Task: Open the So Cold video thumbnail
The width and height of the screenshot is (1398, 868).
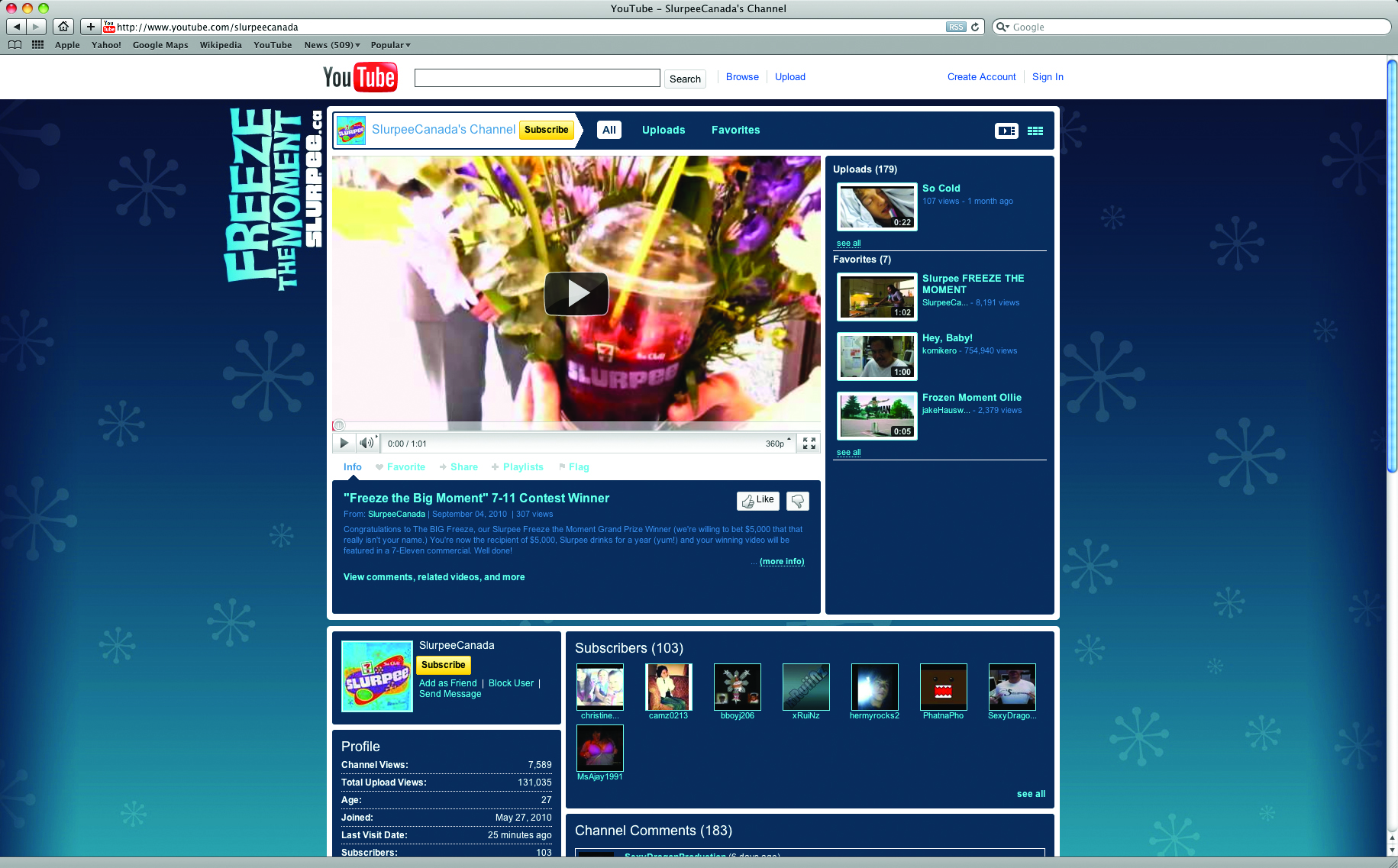Action: tap(877, 207)
